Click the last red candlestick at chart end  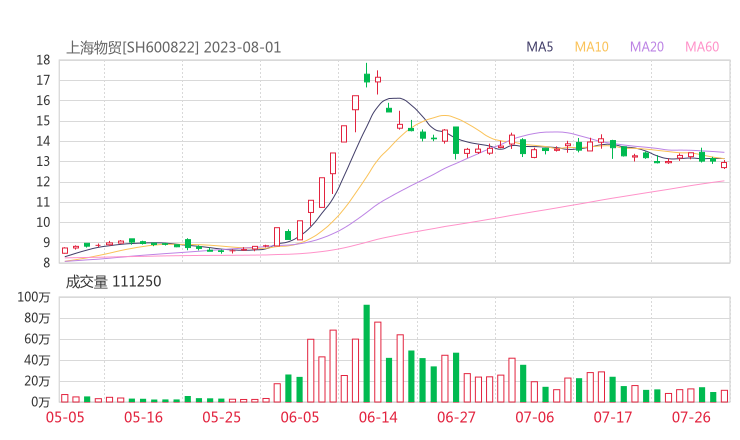coord(724,164)
